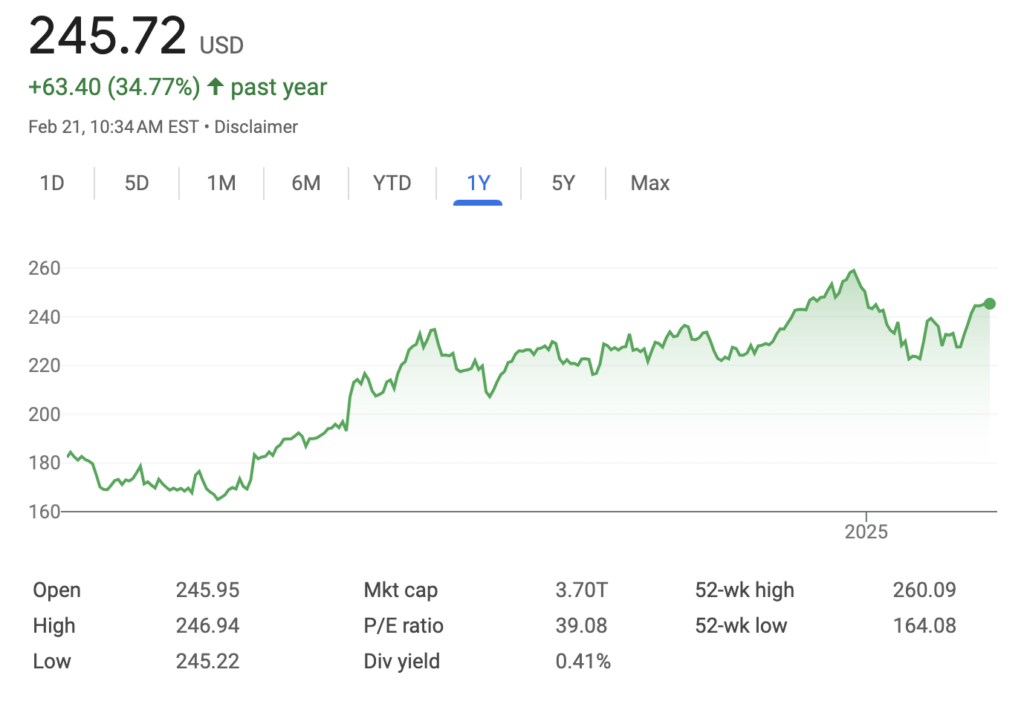The height and width of the screenshot is (704, 1024).
Task: Switch to the 1D time range
Action: (x=52, y=183)
